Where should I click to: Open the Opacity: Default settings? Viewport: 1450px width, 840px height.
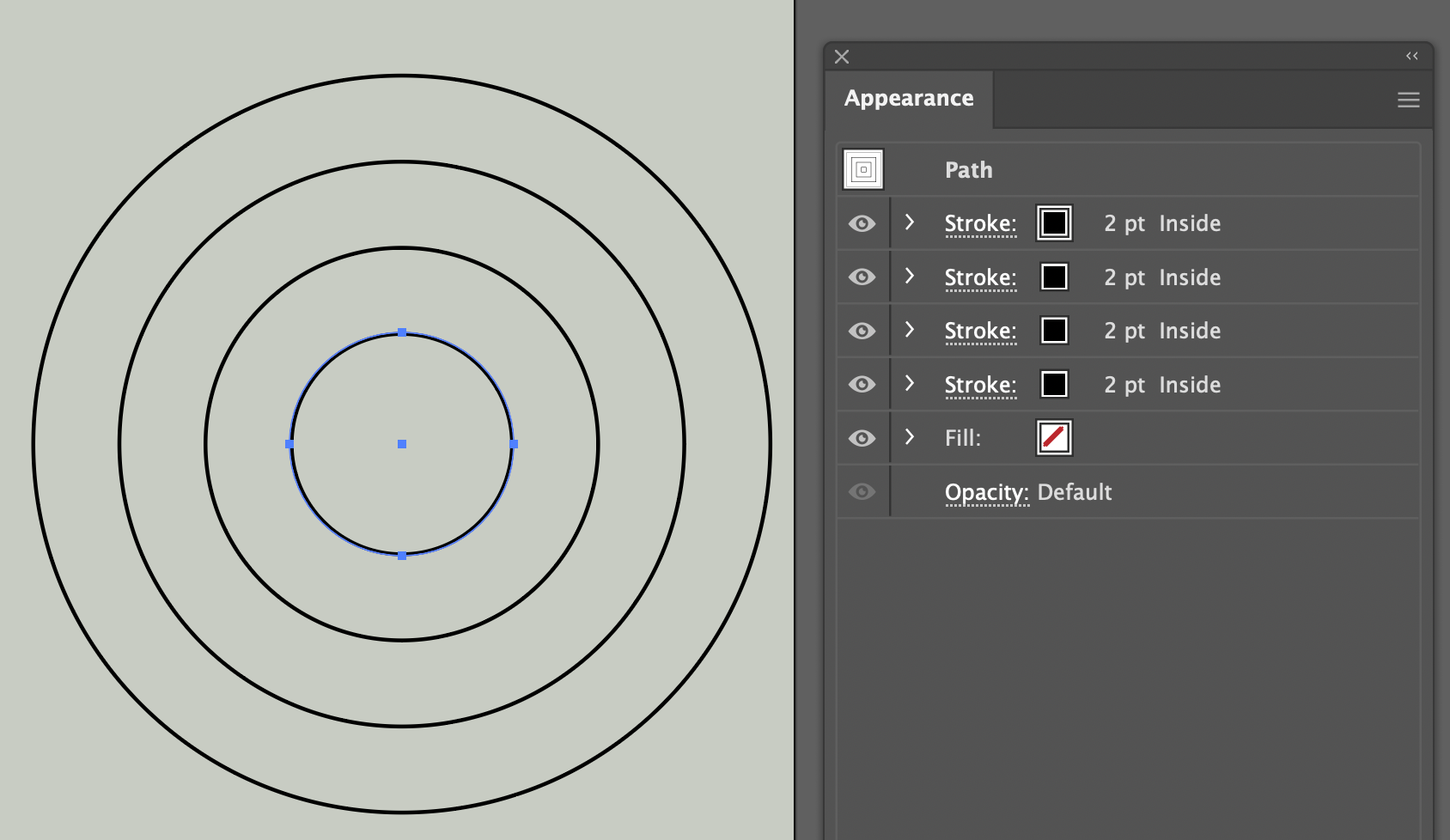(x=986, y=491)
